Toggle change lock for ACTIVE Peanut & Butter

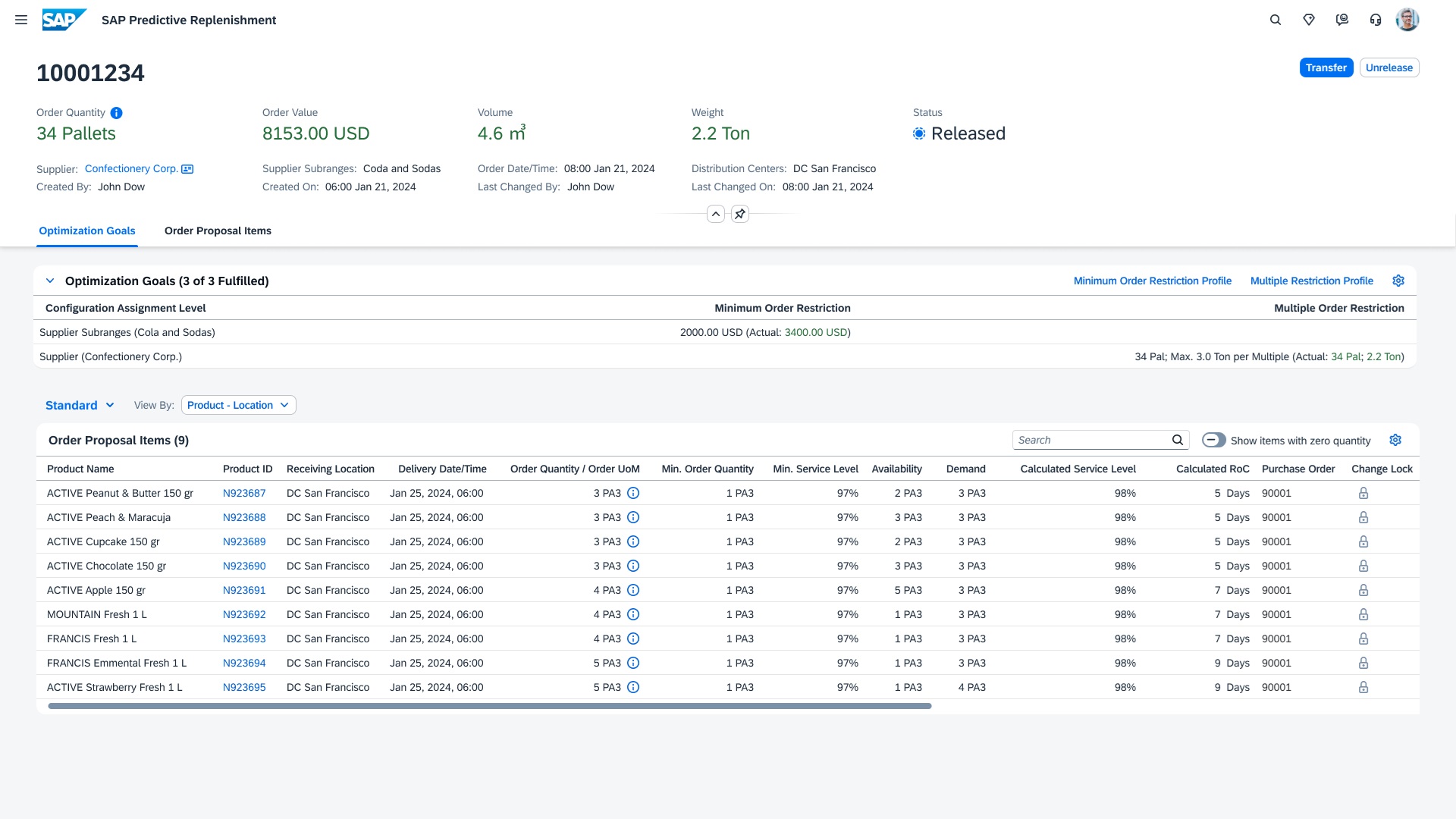tap(1363, 493)
